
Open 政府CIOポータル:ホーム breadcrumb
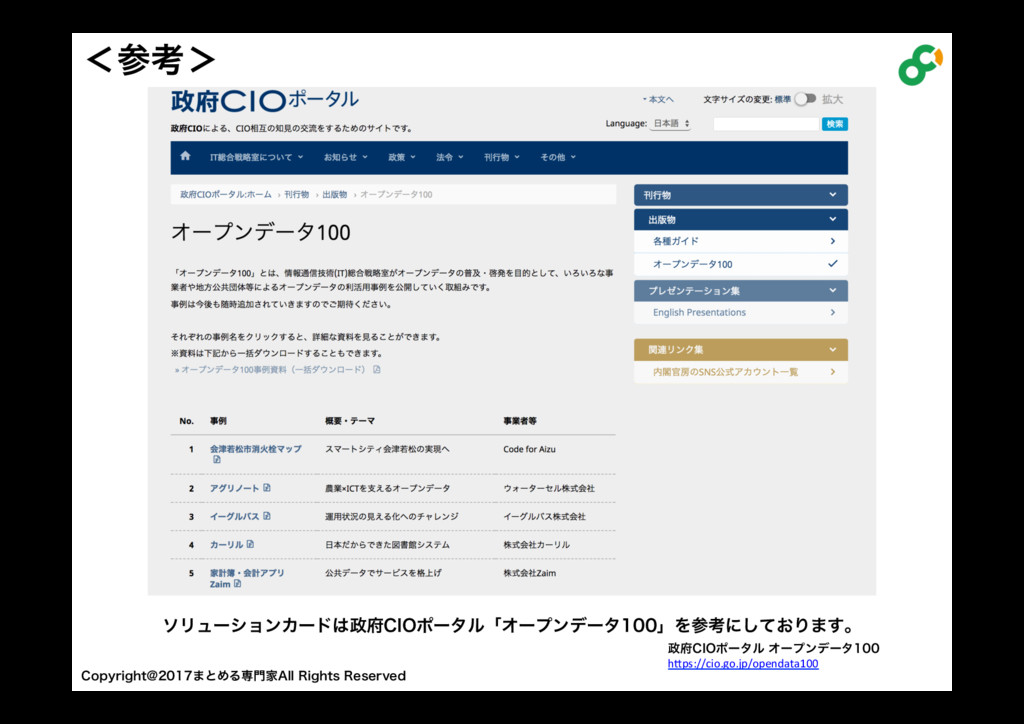(x=225, y=195)
